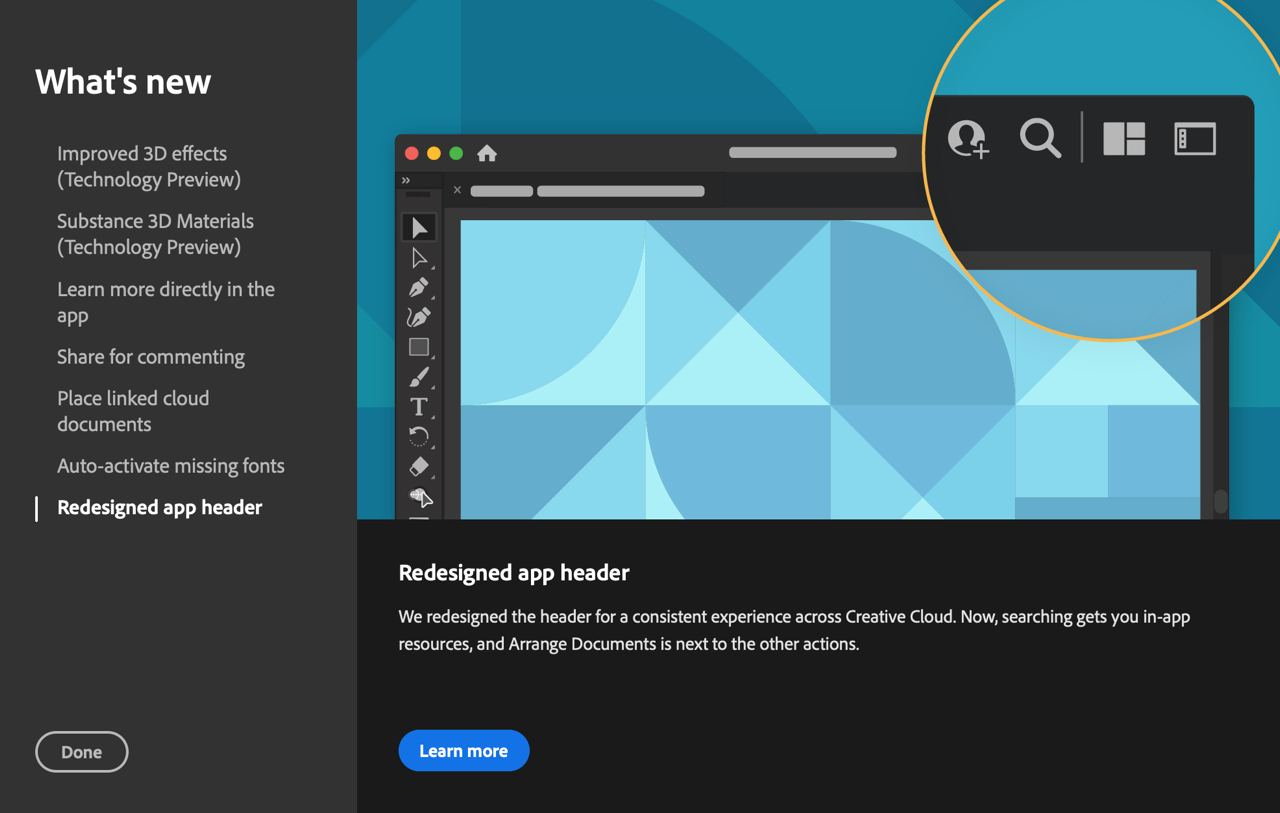This screenshot has width=1280, height=813.
Task: Click the Learn more button
Action: [x=463, y=751]
